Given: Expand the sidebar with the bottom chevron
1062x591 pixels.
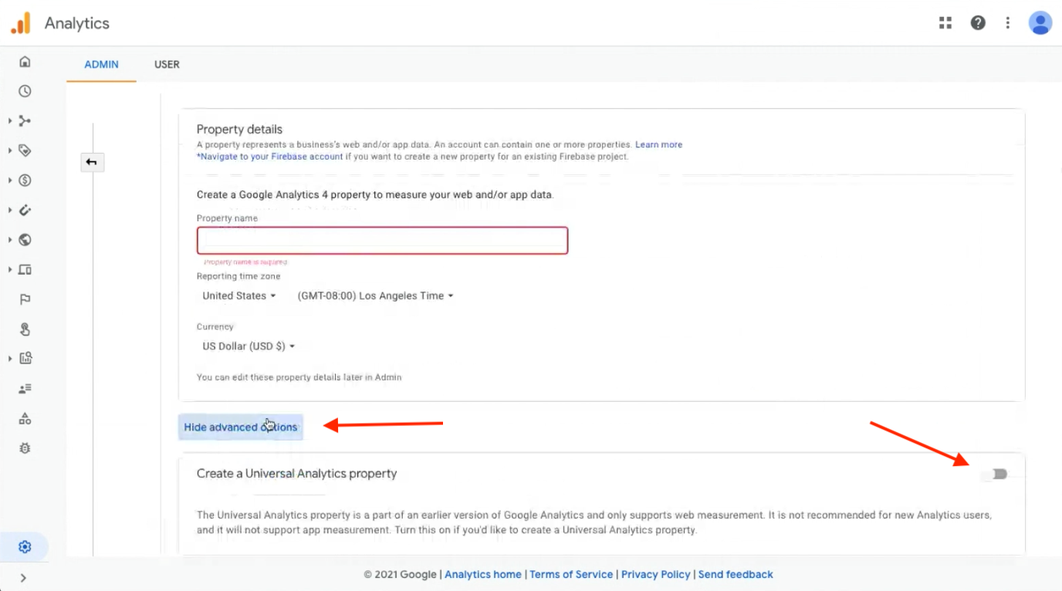Looking at the screenshot, I should coord(23,577).
